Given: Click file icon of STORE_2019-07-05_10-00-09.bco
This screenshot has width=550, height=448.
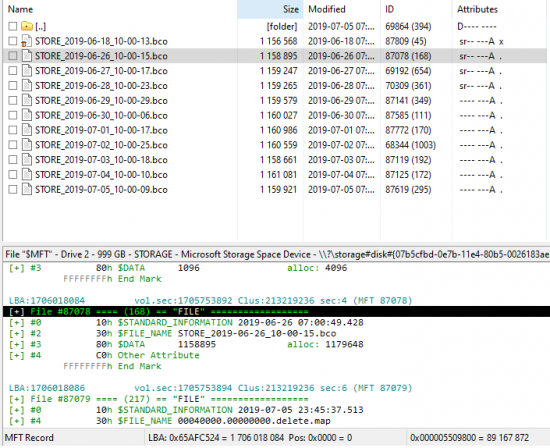Looking at the screenshot, I should 27,189.
